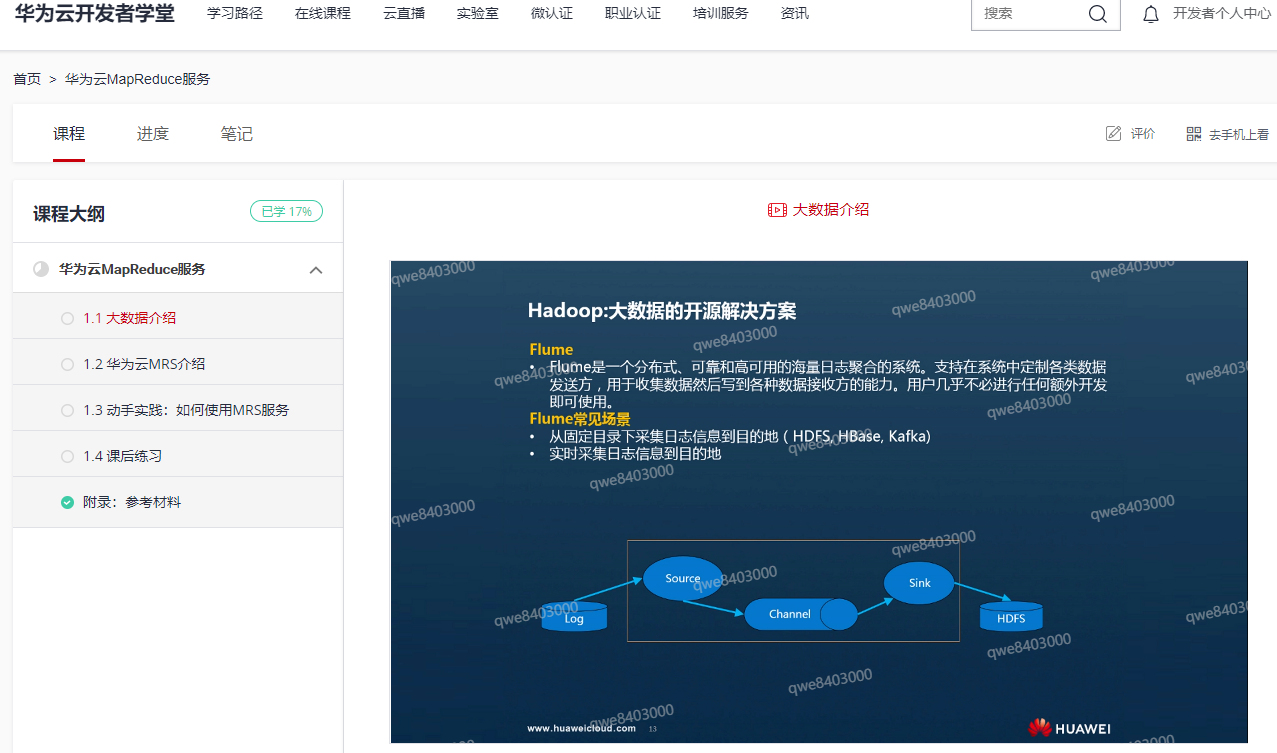
Task: Open lesson 1.4 课后练习
Action: pyautogui.click(x=122, y=456)
